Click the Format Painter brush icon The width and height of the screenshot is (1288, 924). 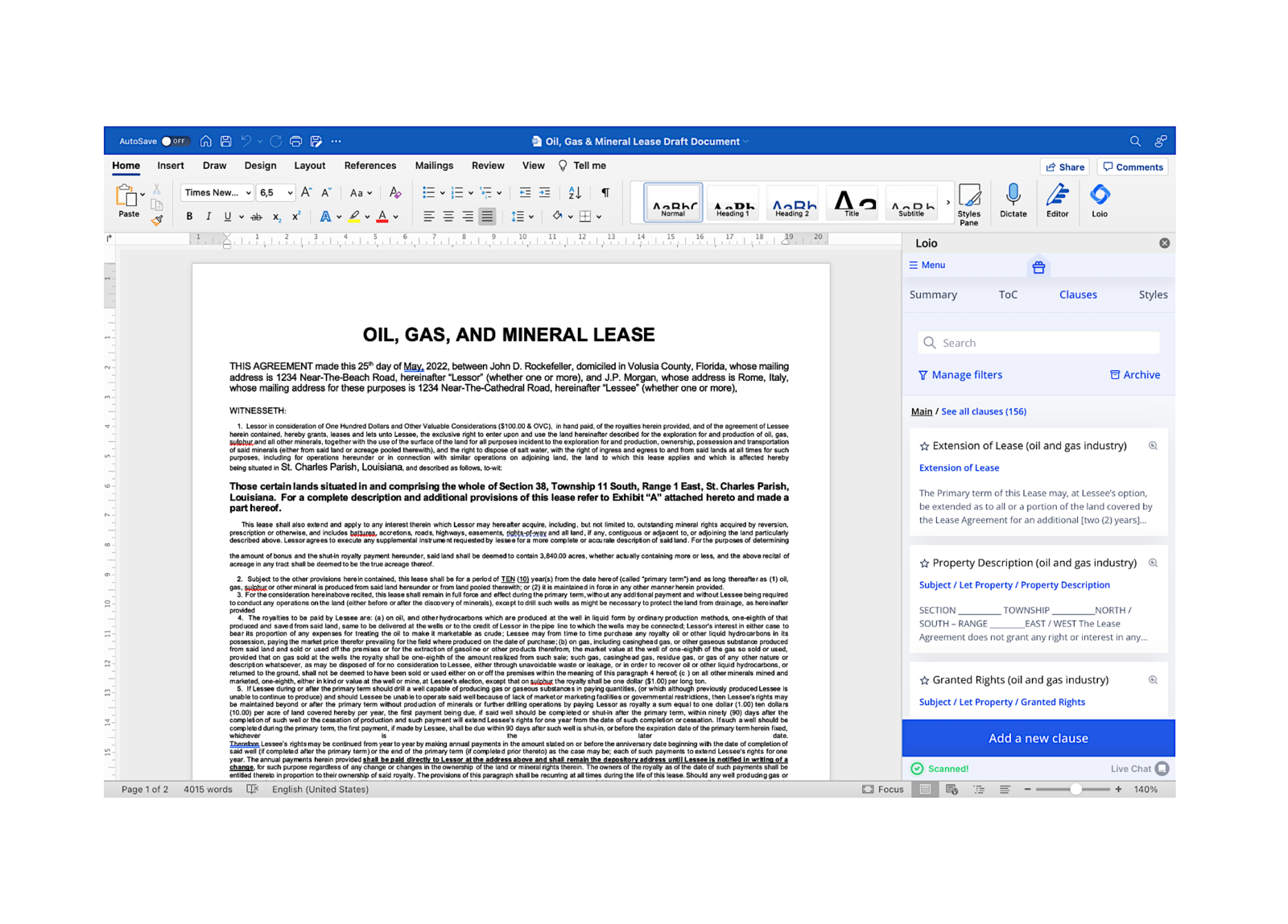tap(157, 220)
